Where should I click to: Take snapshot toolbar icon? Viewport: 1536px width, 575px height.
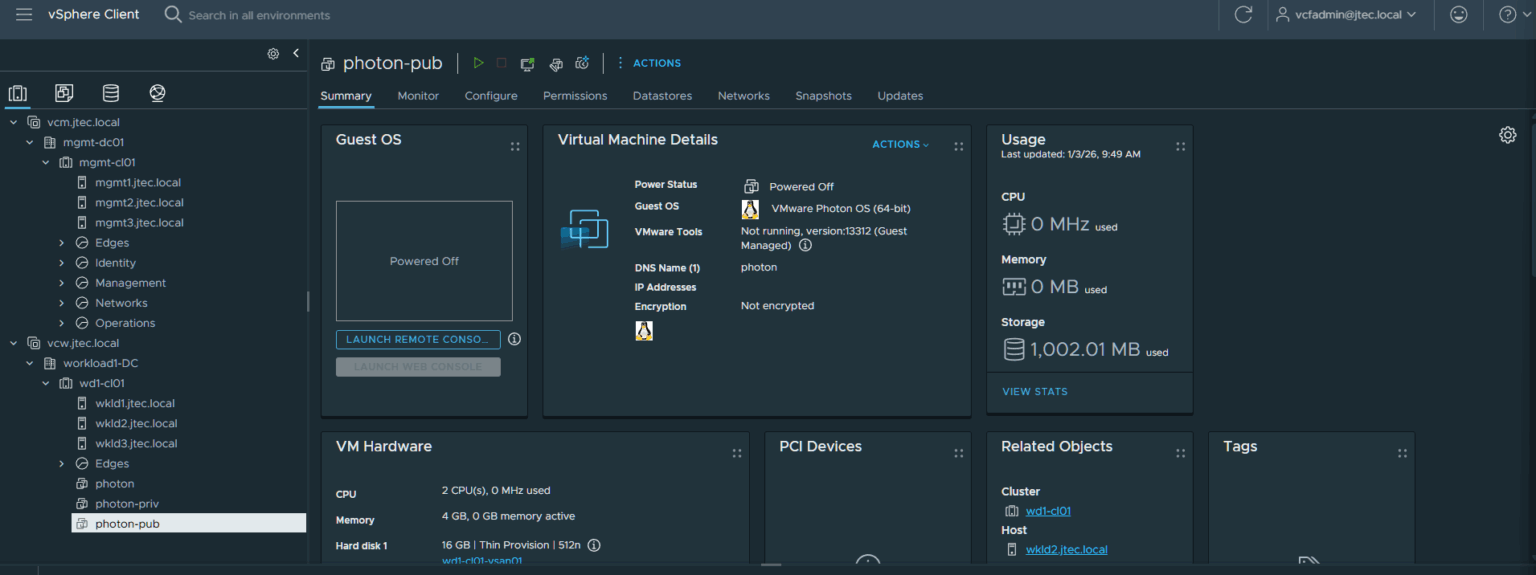tap(582, 63)
